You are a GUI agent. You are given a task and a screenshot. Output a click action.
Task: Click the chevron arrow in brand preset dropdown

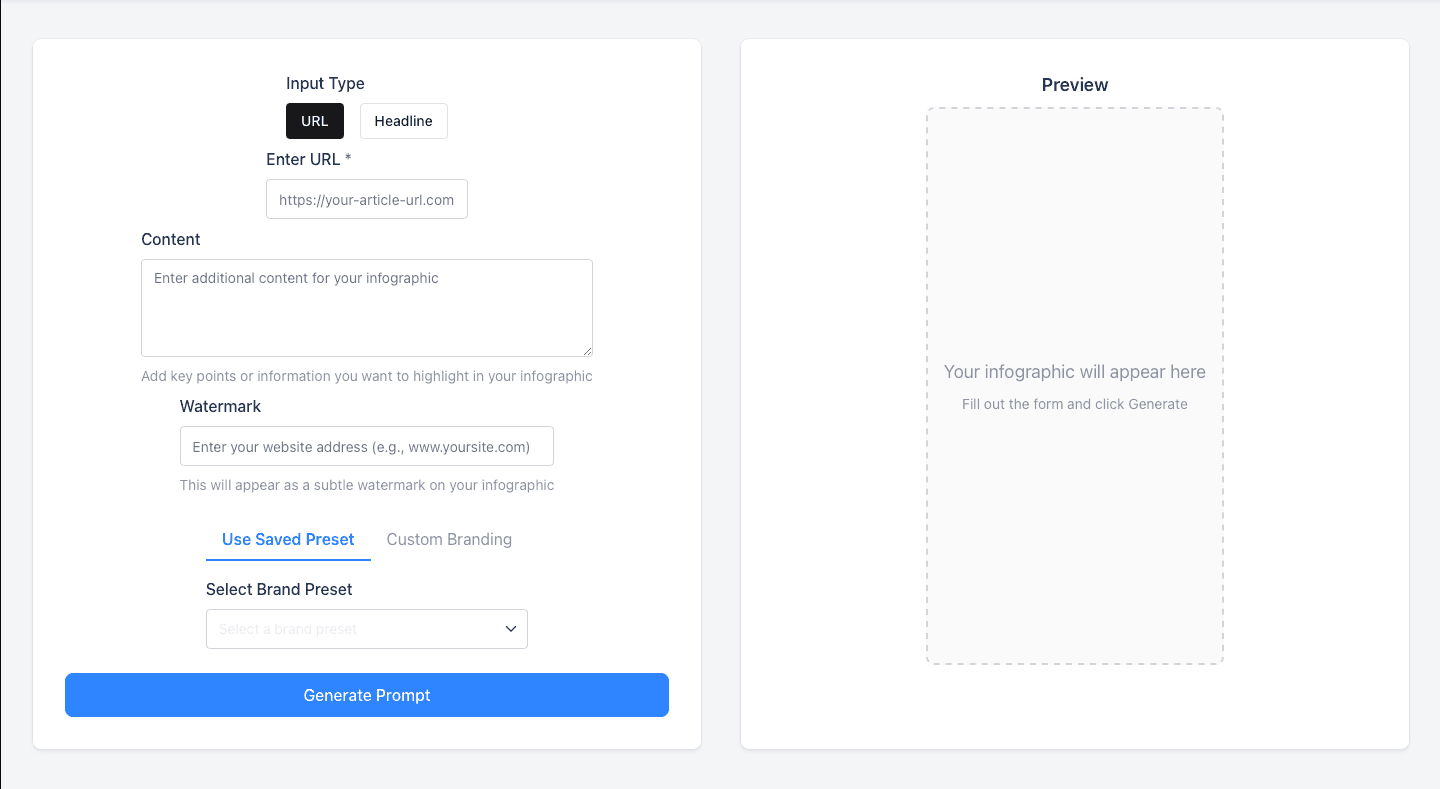point(510,629)
